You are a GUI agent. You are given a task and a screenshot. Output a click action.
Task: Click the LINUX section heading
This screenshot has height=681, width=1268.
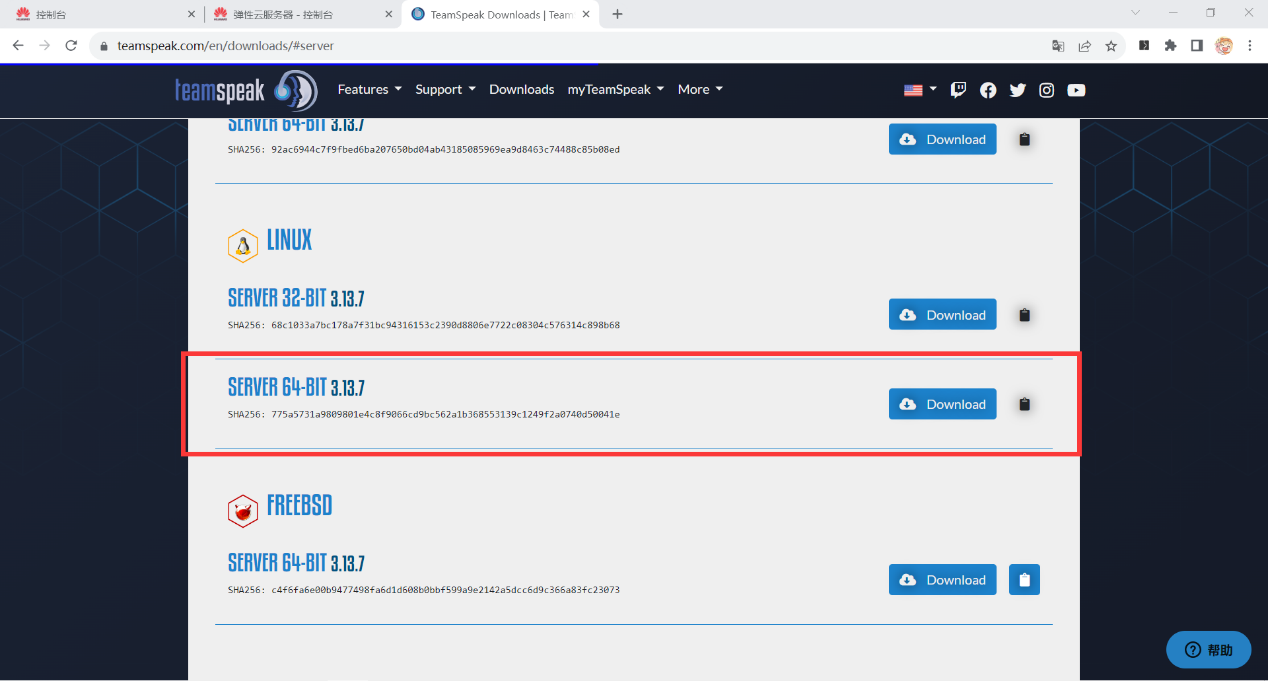[x=289, y=241]
